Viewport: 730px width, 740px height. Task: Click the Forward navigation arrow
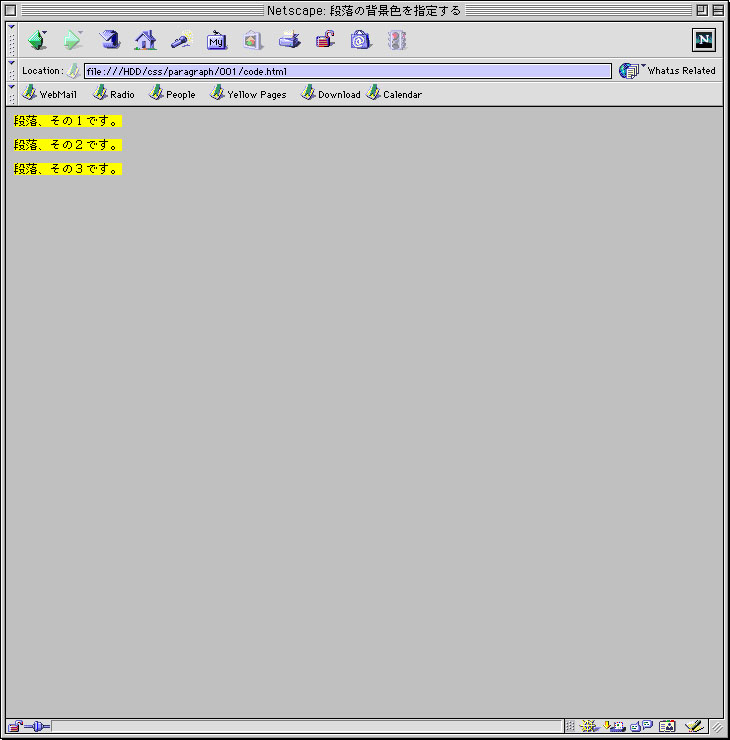click(x=73, y=41)
